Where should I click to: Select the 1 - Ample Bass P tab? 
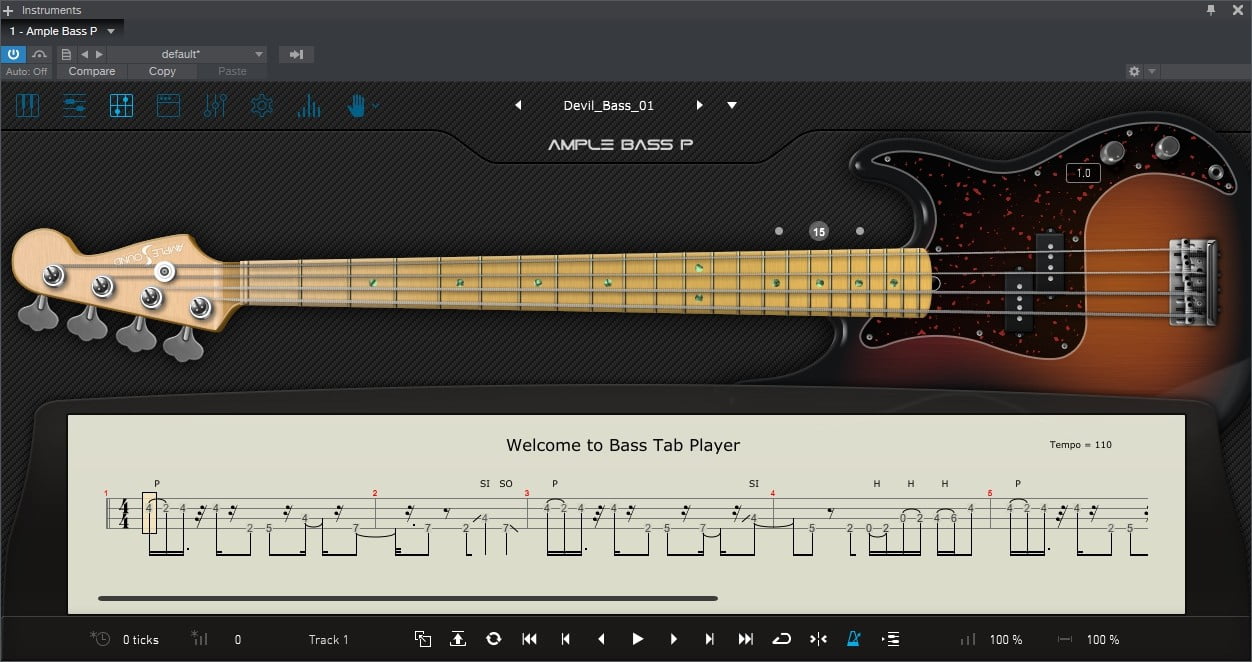click(62, 31)
